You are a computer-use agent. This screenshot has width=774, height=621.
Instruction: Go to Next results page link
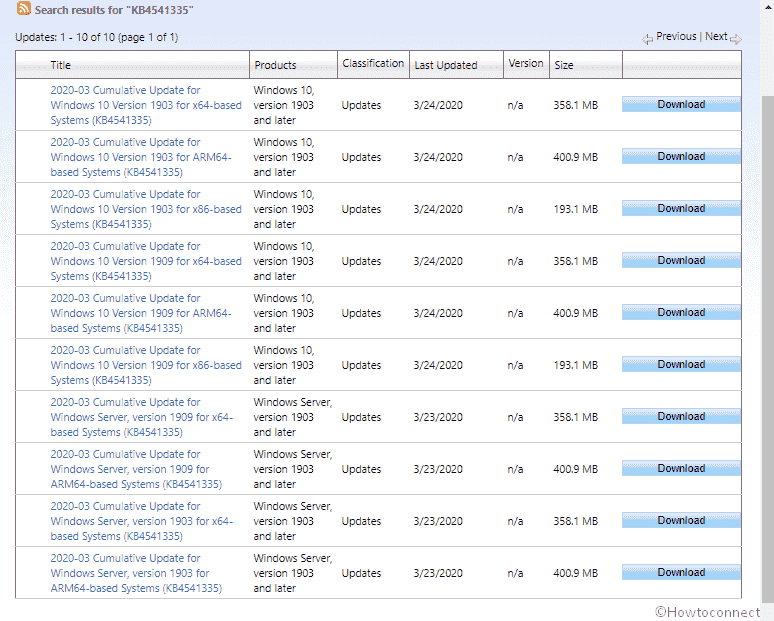(716, 37)
